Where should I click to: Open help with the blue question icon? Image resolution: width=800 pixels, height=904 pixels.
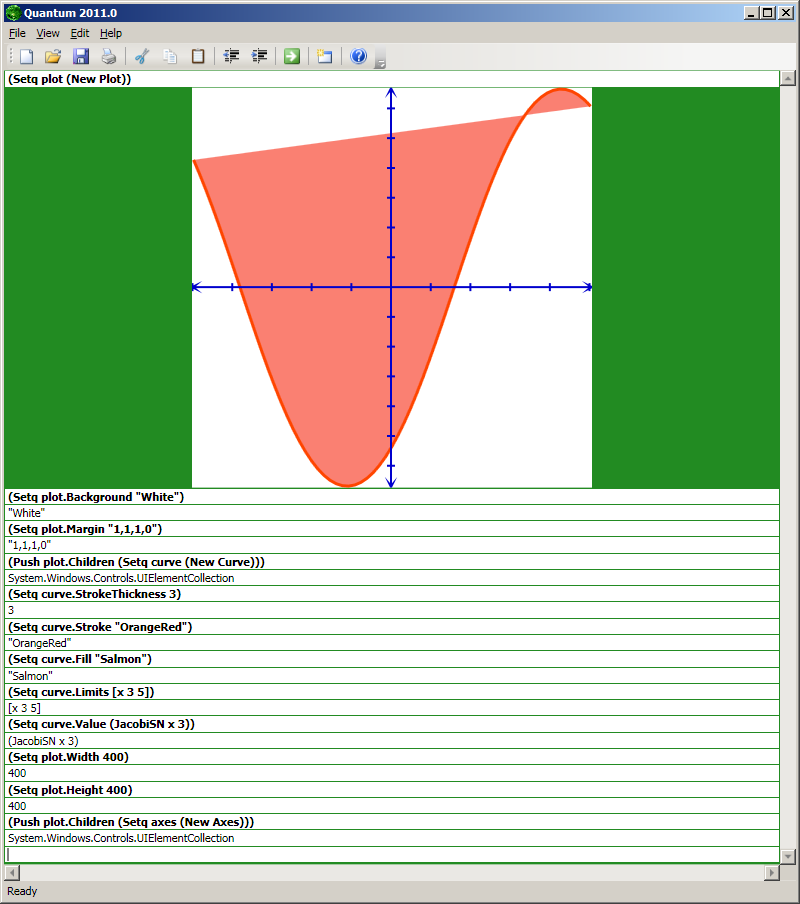pos(359,56)
